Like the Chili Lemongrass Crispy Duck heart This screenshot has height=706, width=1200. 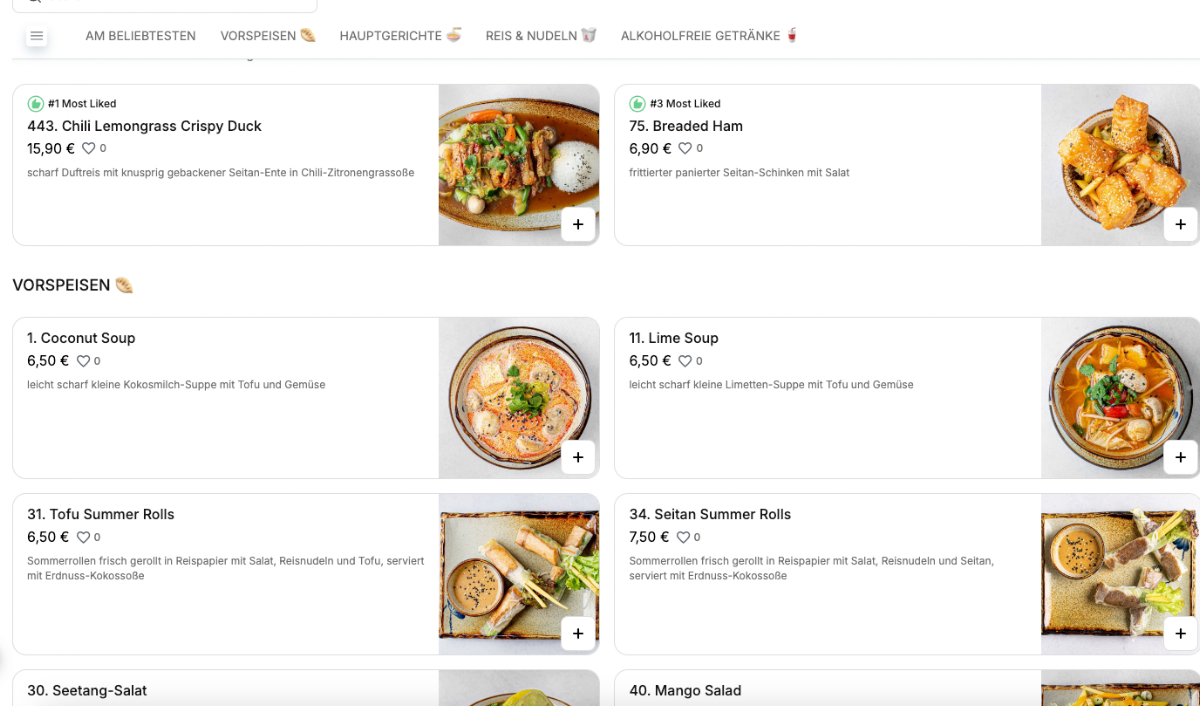click(88, 148)
